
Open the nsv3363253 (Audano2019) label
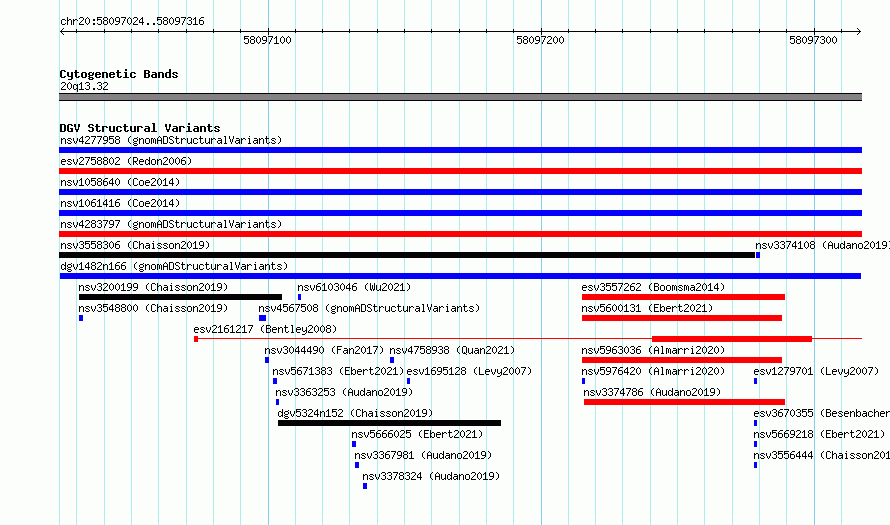click(344, 392)
